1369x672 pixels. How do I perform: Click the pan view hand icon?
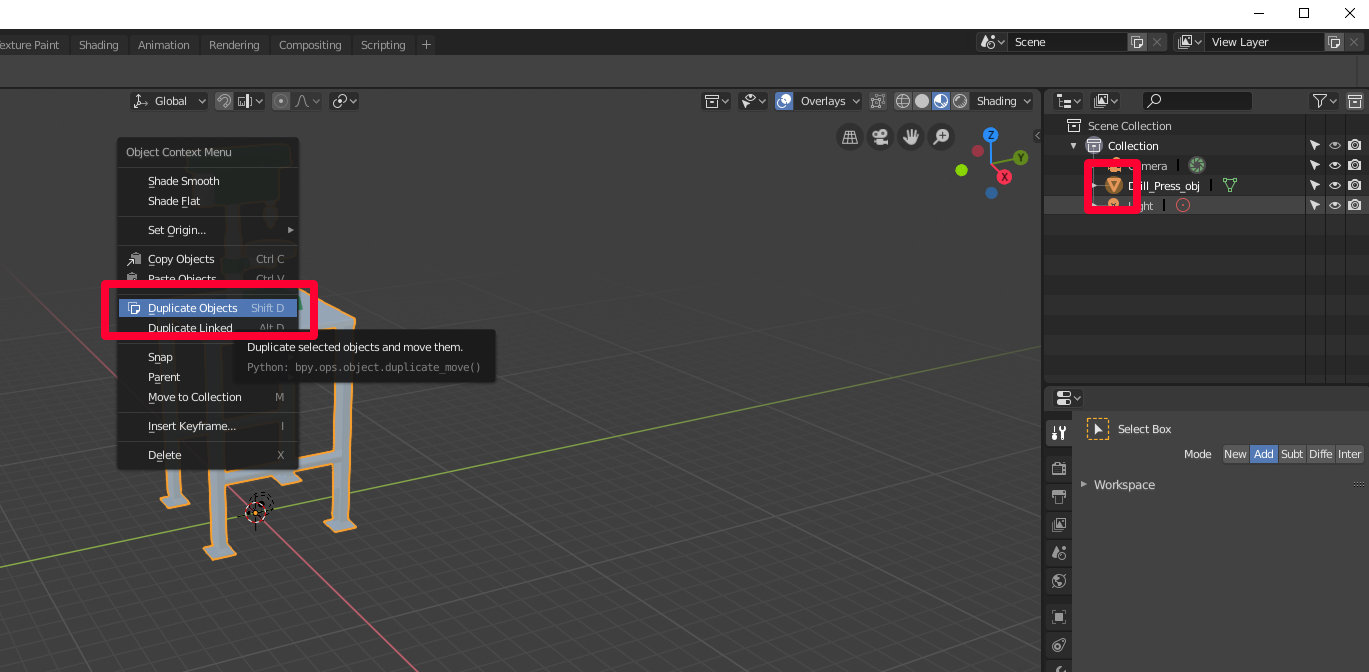[911, 137]
